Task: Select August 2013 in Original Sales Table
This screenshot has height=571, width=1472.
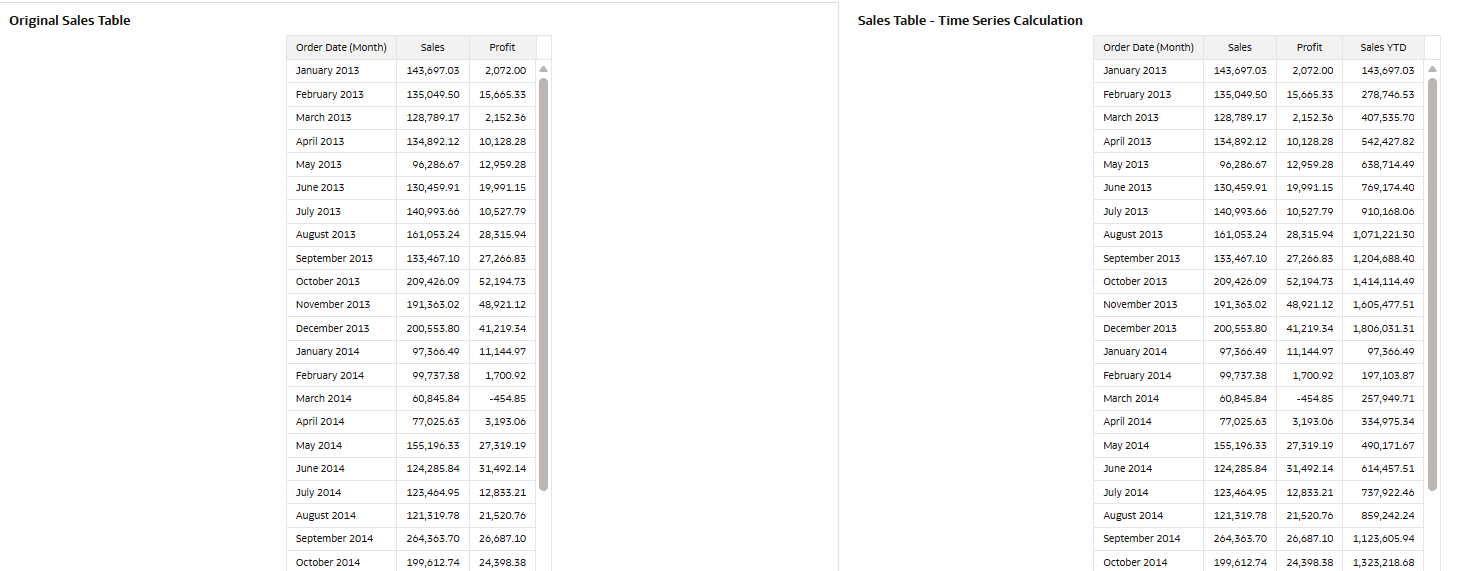Action: click(326, 234)
